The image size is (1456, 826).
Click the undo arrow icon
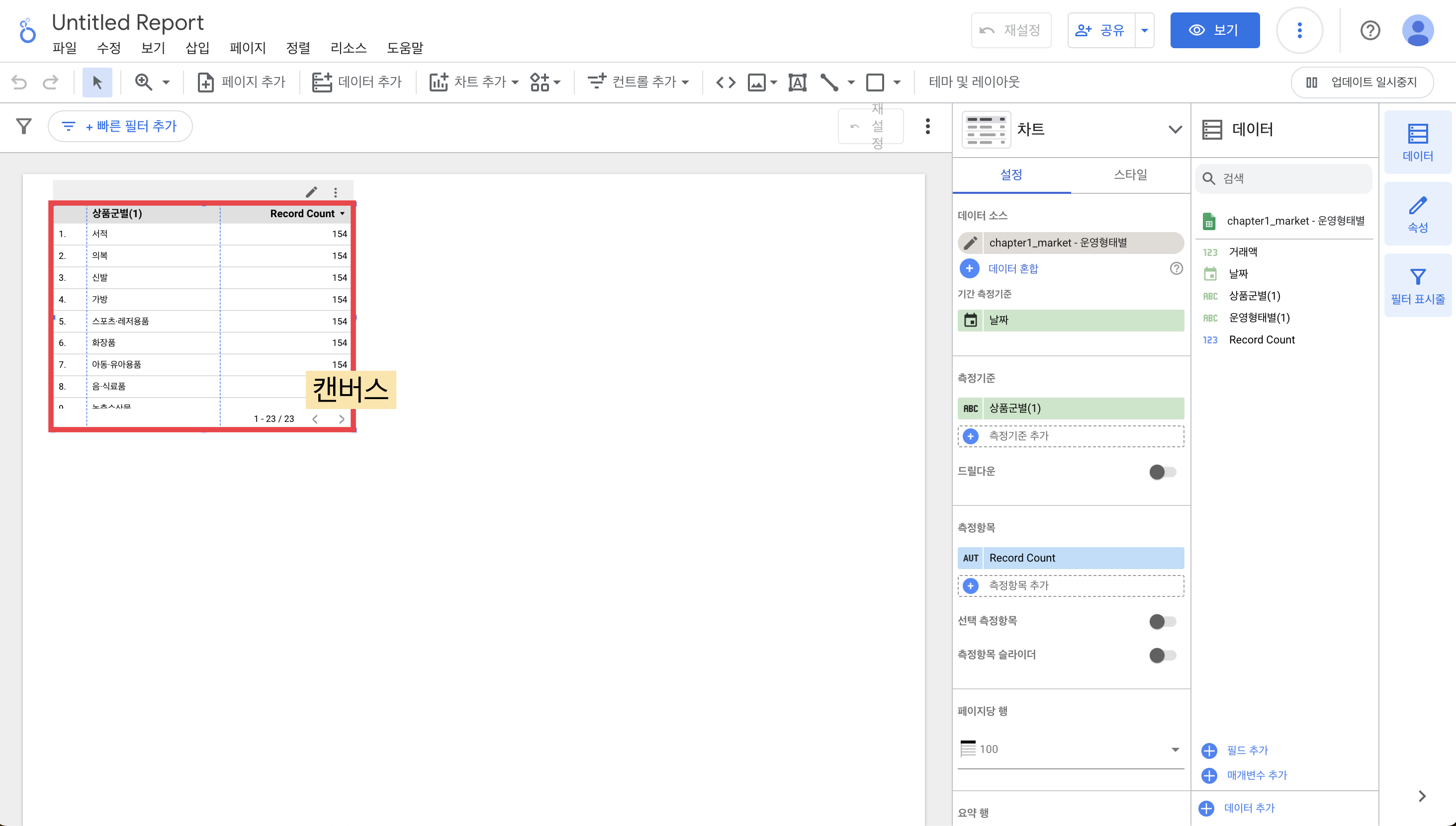[x=19, y=83]
